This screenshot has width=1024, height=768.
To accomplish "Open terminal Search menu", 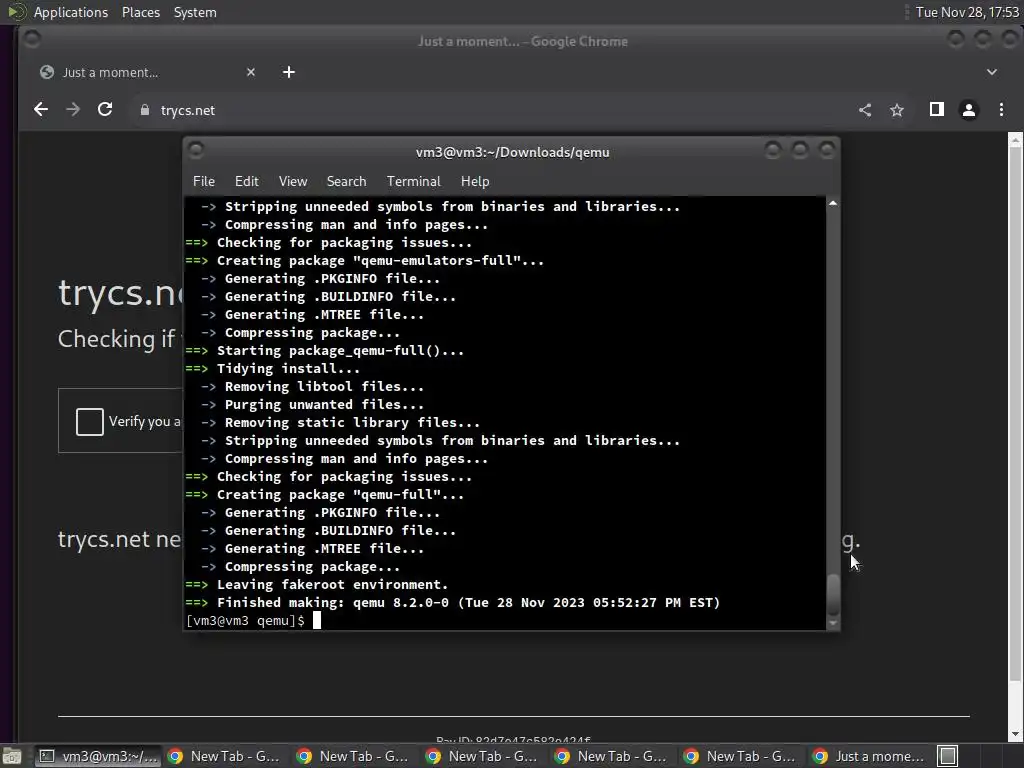I will 346,182.
